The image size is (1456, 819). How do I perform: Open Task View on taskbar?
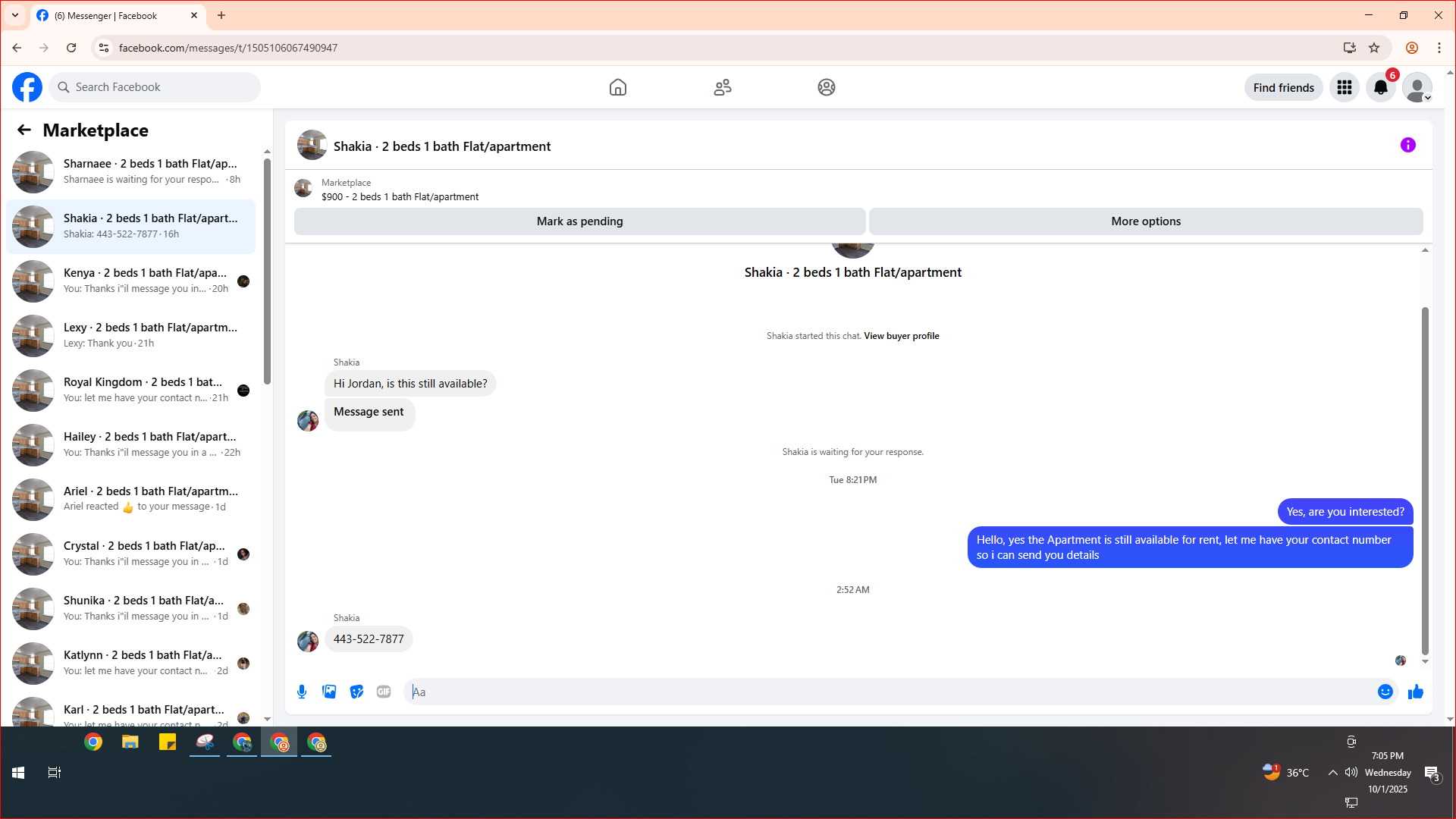(55, 773)
